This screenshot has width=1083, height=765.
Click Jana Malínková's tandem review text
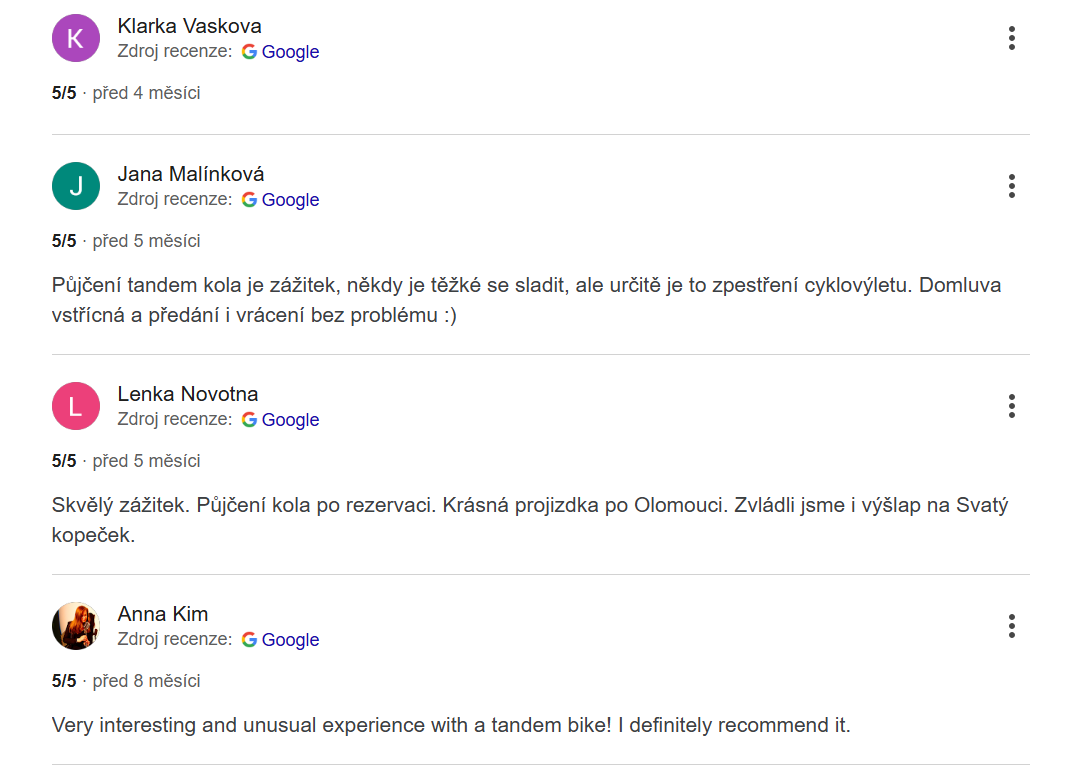click(526, 300)
